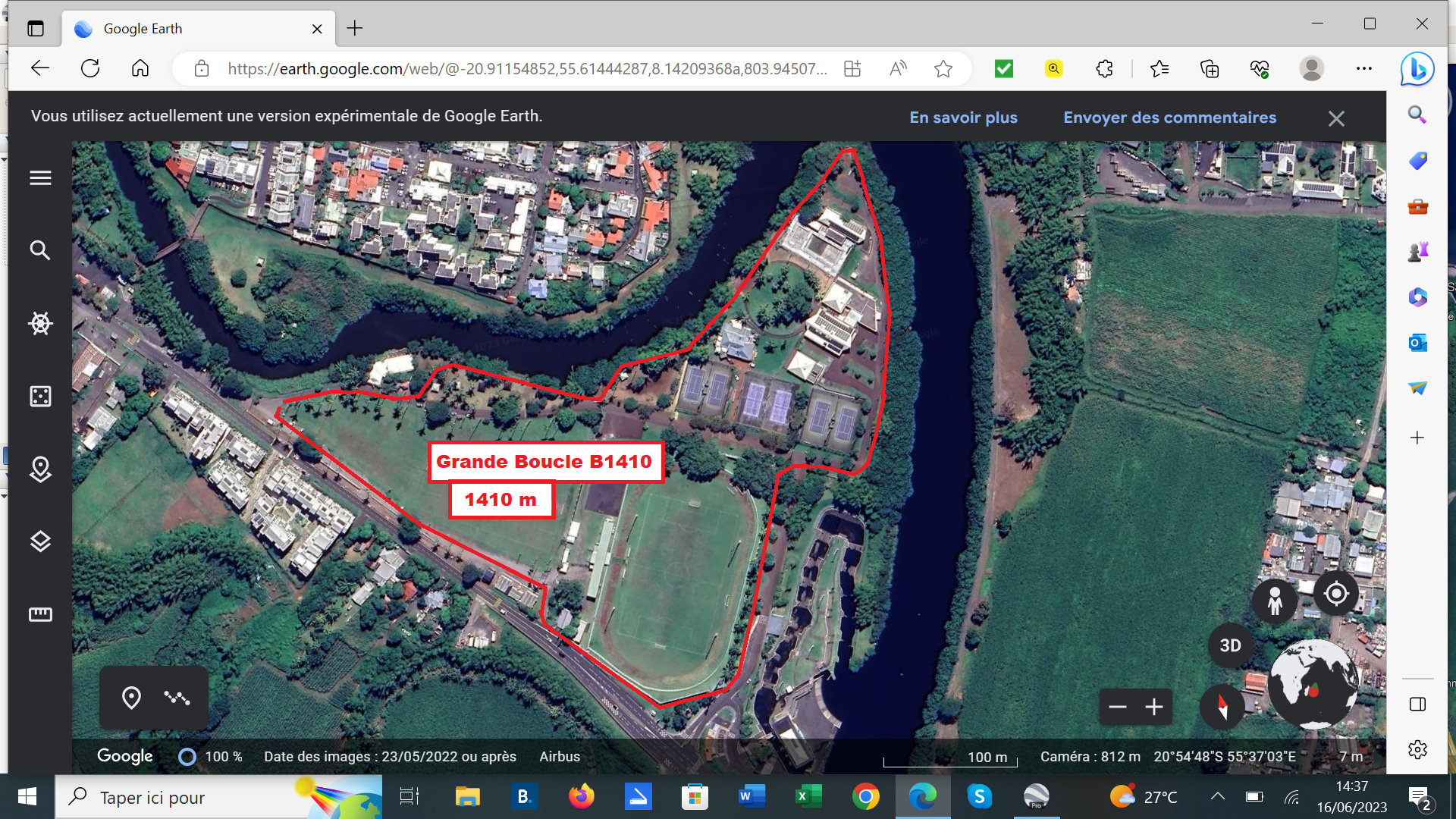Add a placemark with the pin button

pos(131,698)
